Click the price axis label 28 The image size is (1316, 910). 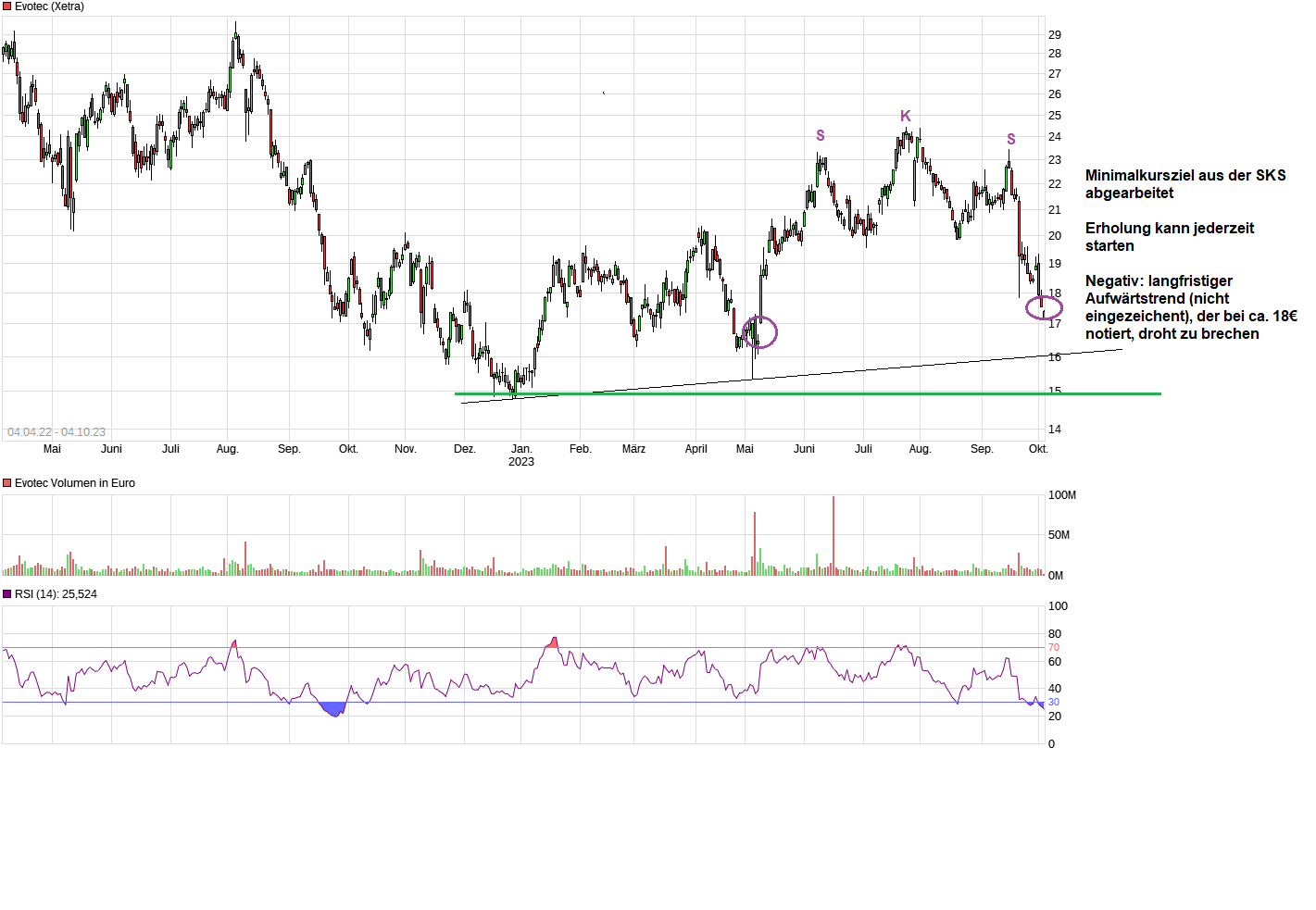1055,54
